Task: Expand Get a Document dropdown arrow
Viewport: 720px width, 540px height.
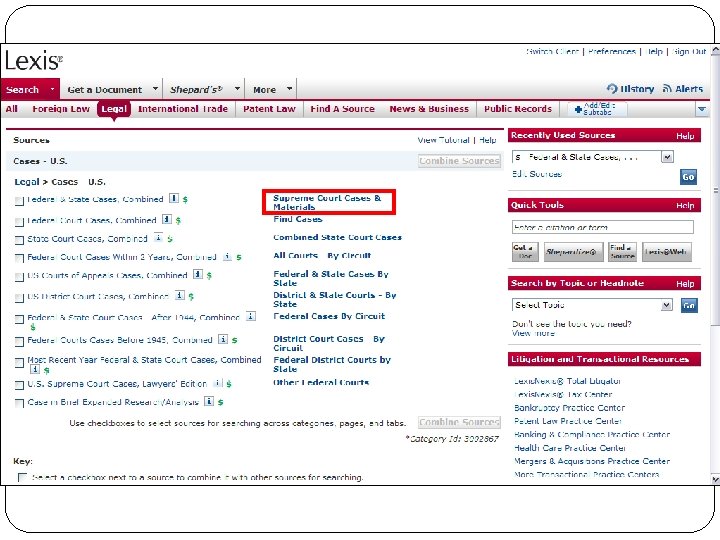Action: click(155, 89)
